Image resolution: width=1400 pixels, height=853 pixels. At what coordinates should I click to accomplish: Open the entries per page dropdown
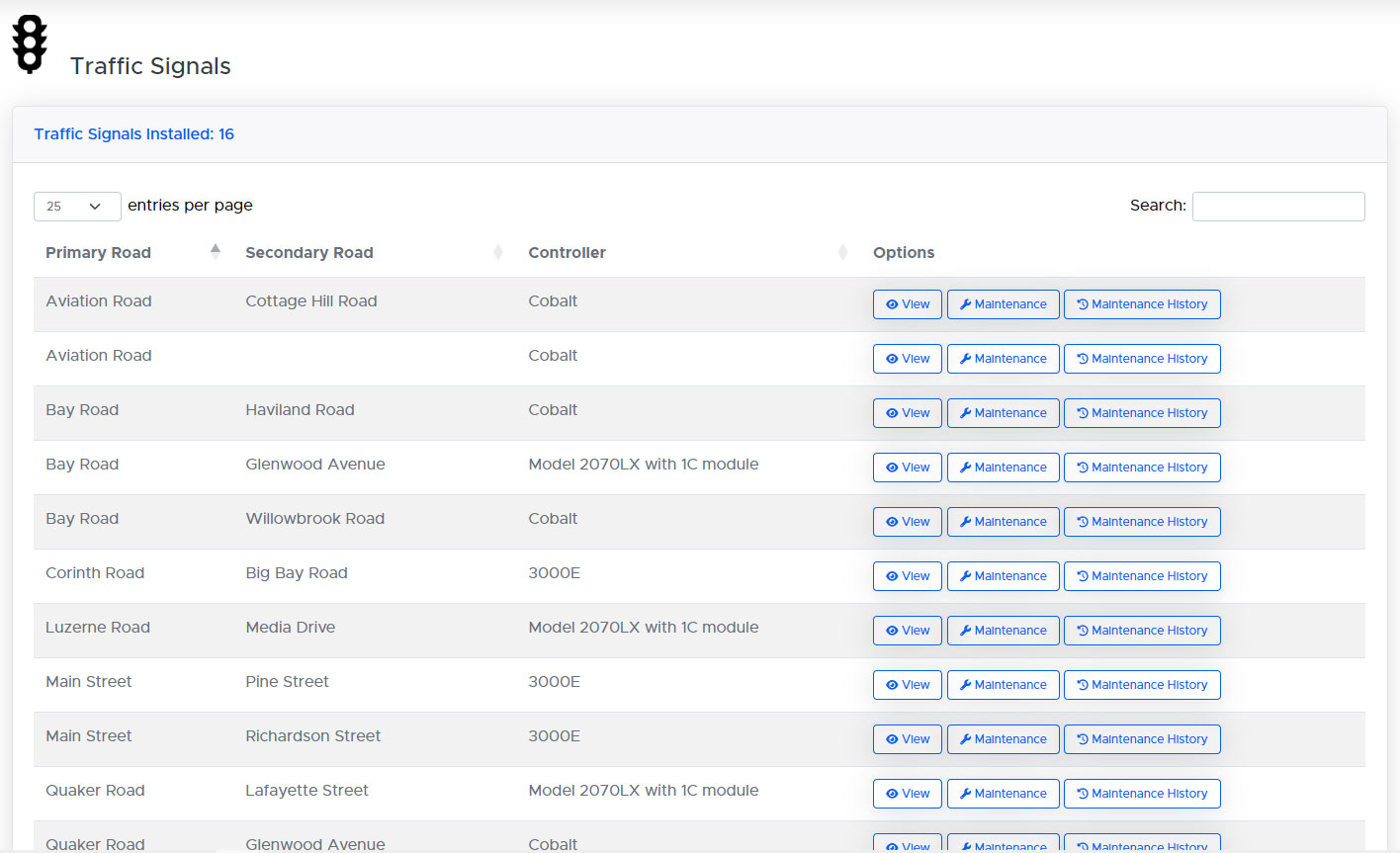tap(77, 207)
